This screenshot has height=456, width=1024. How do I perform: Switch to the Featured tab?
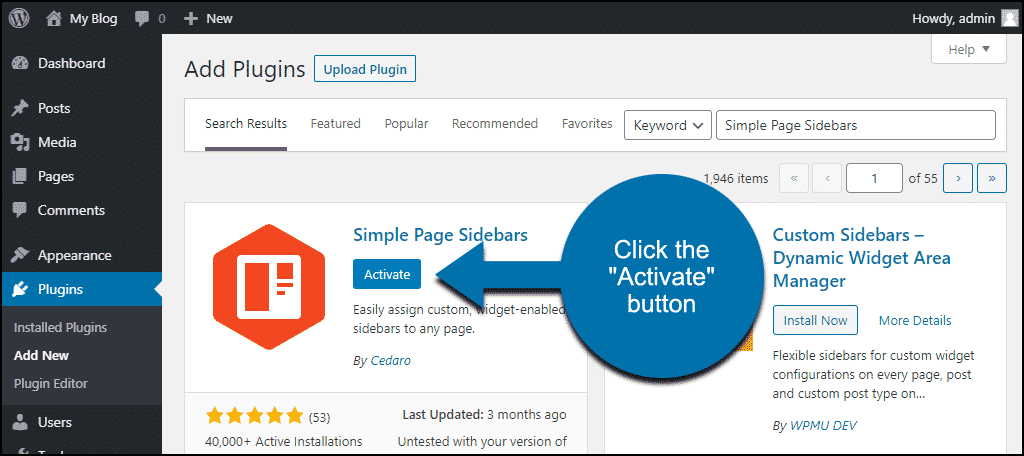point(336,123)
